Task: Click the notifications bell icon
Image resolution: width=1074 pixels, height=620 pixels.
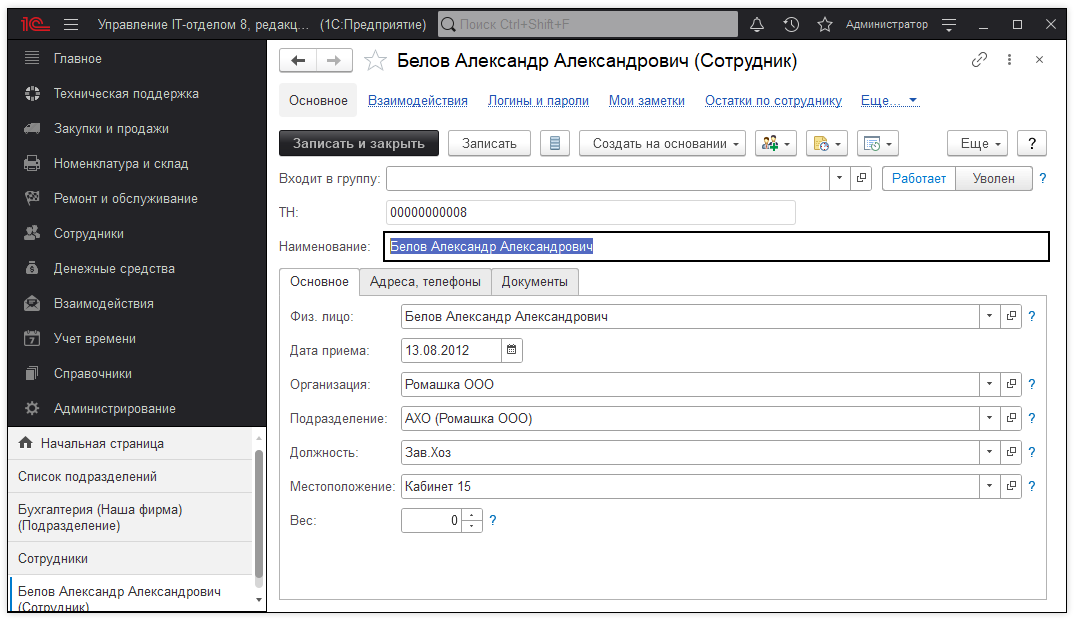Action: tap(757, 24)
